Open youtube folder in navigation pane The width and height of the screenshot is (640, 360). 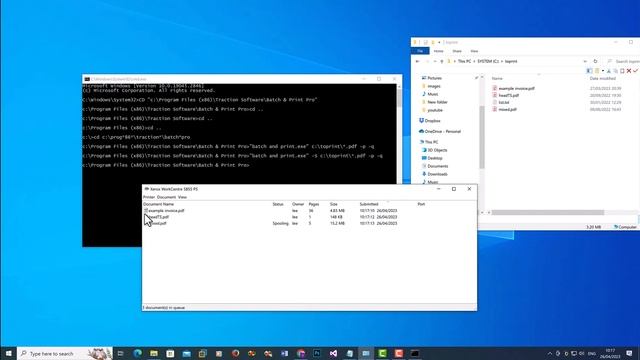click(x=435, y=110)
